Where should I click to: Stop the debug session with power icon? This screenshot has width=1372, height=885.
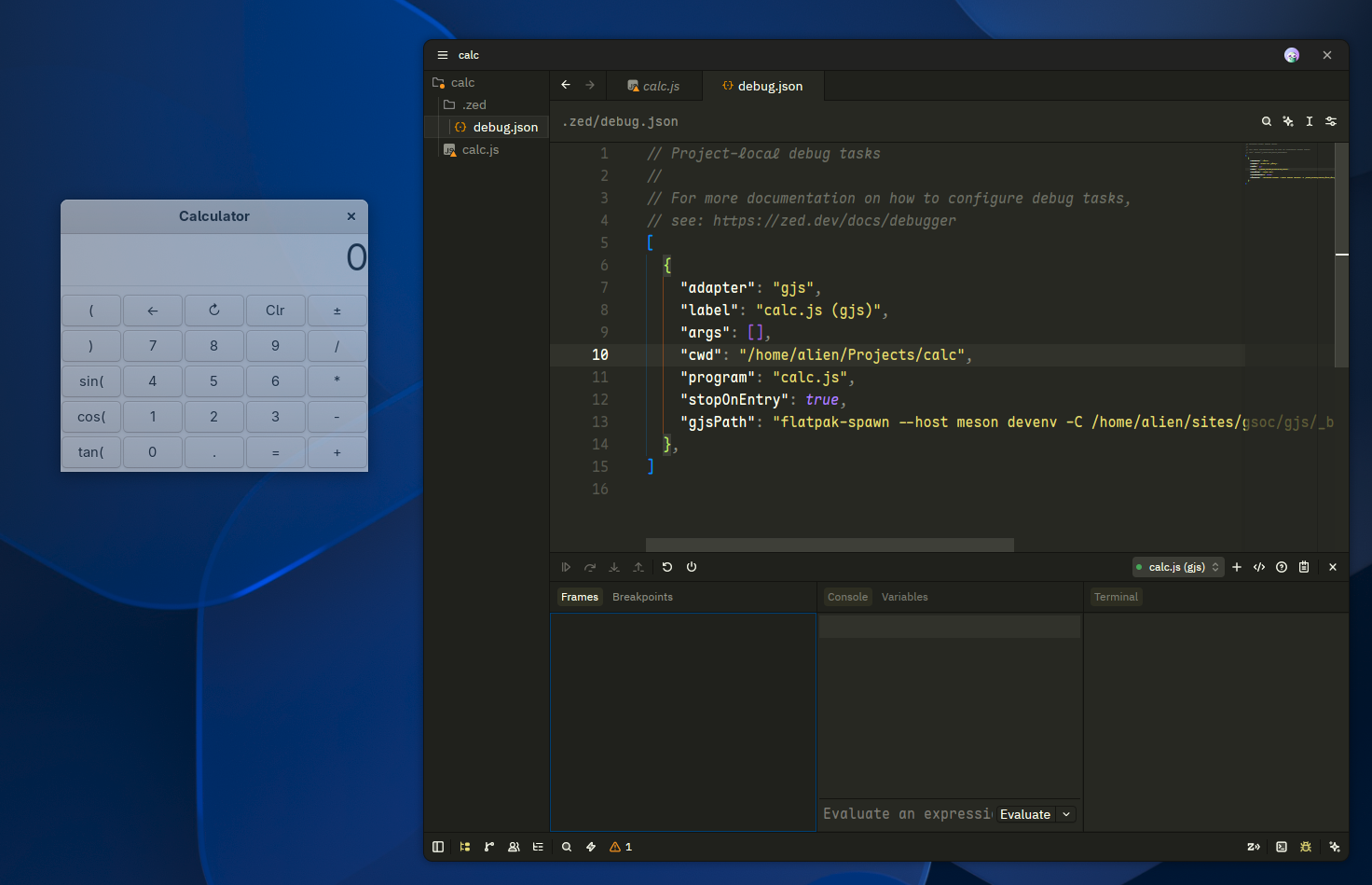pos(692,567)
